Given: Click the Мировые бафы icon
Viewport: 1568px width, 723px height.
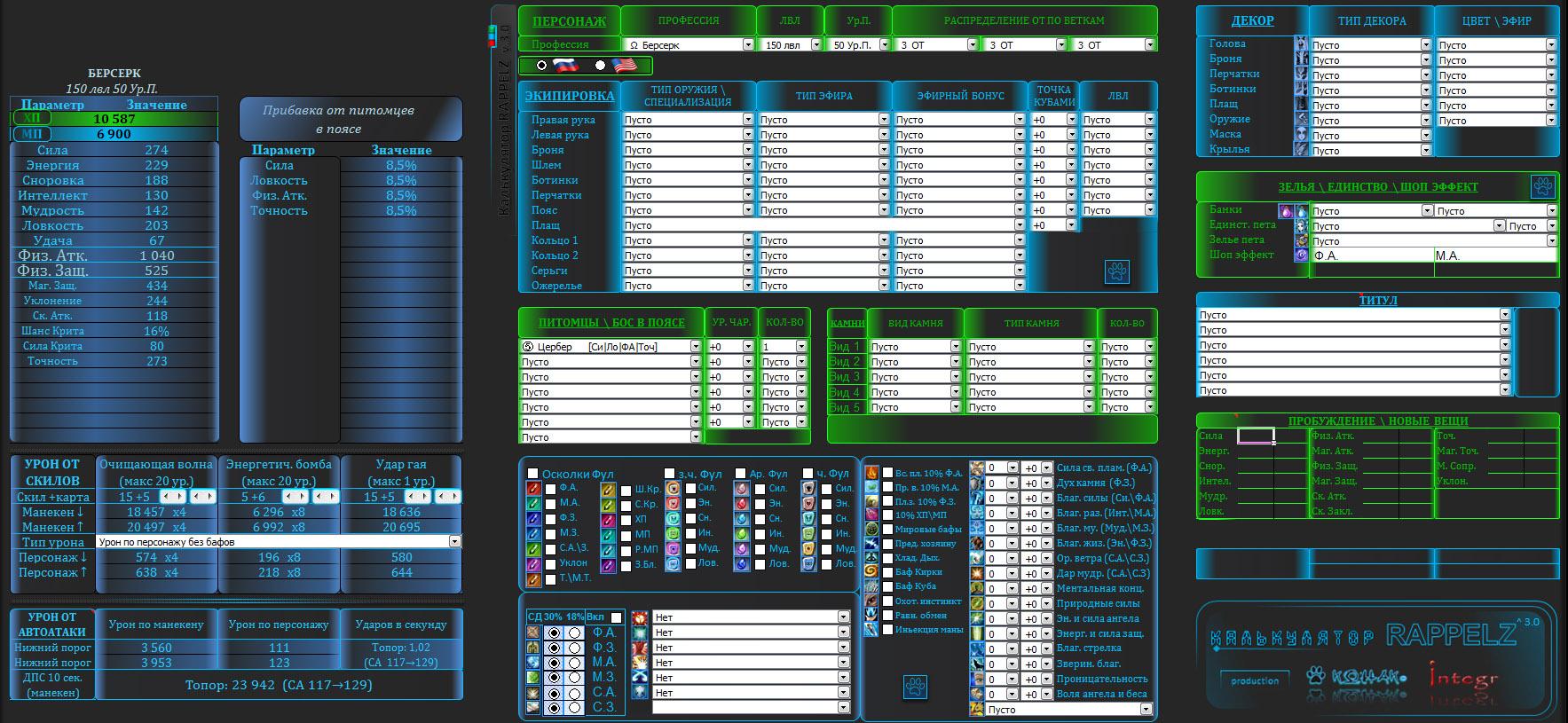Looking at the screenshot, I should click(x=871, y=530).
